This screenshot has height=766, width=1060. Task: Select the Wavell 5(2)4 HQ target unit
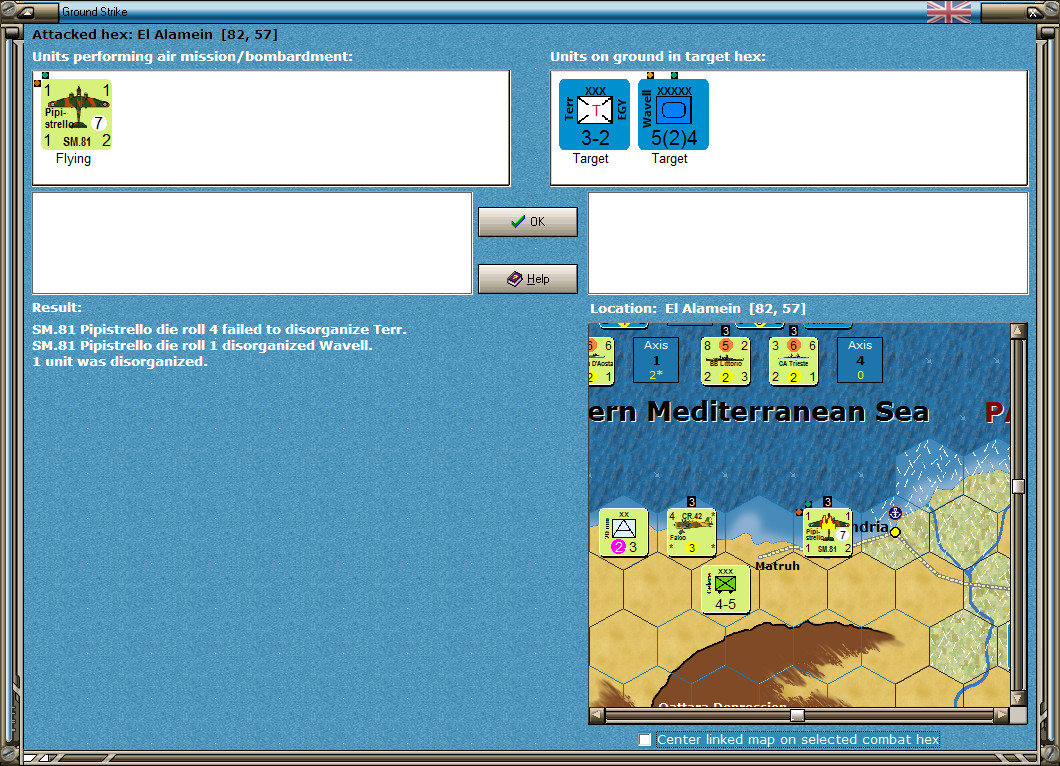pos(673,114)
